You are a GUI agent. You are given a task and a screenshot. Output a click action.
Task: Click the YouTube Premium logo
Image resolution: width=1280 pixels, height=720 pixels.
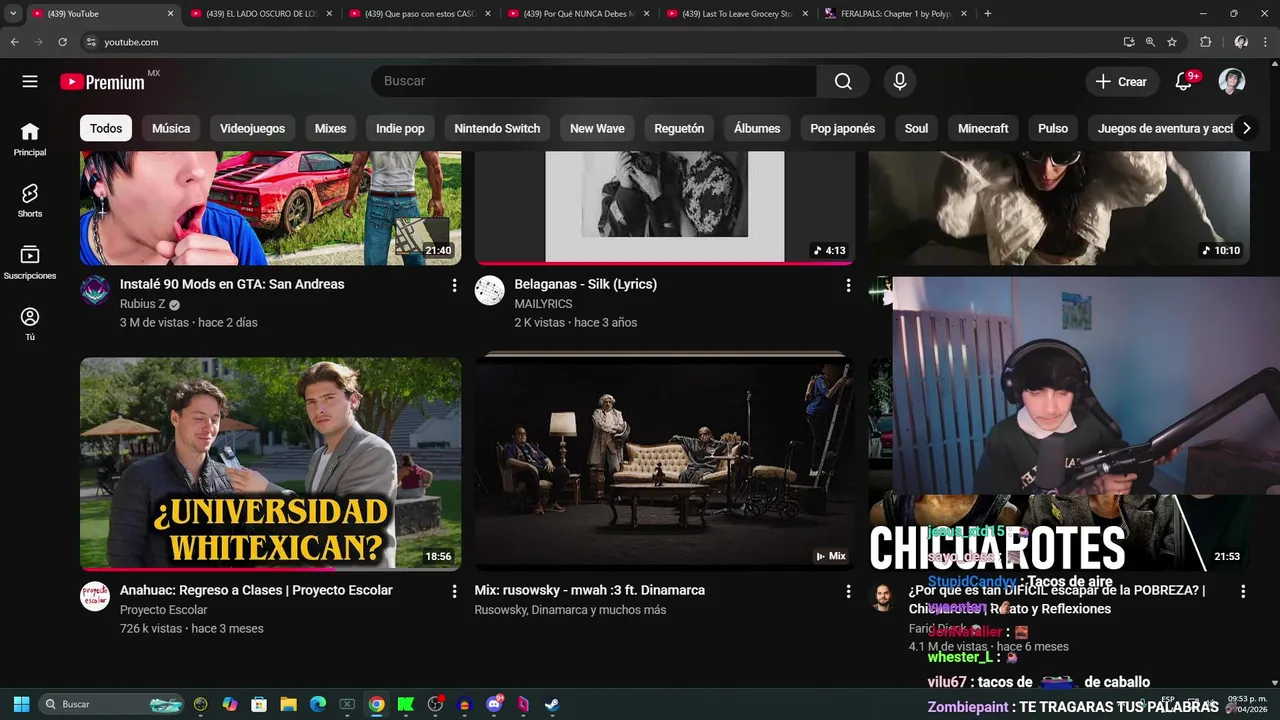(102, 82)
